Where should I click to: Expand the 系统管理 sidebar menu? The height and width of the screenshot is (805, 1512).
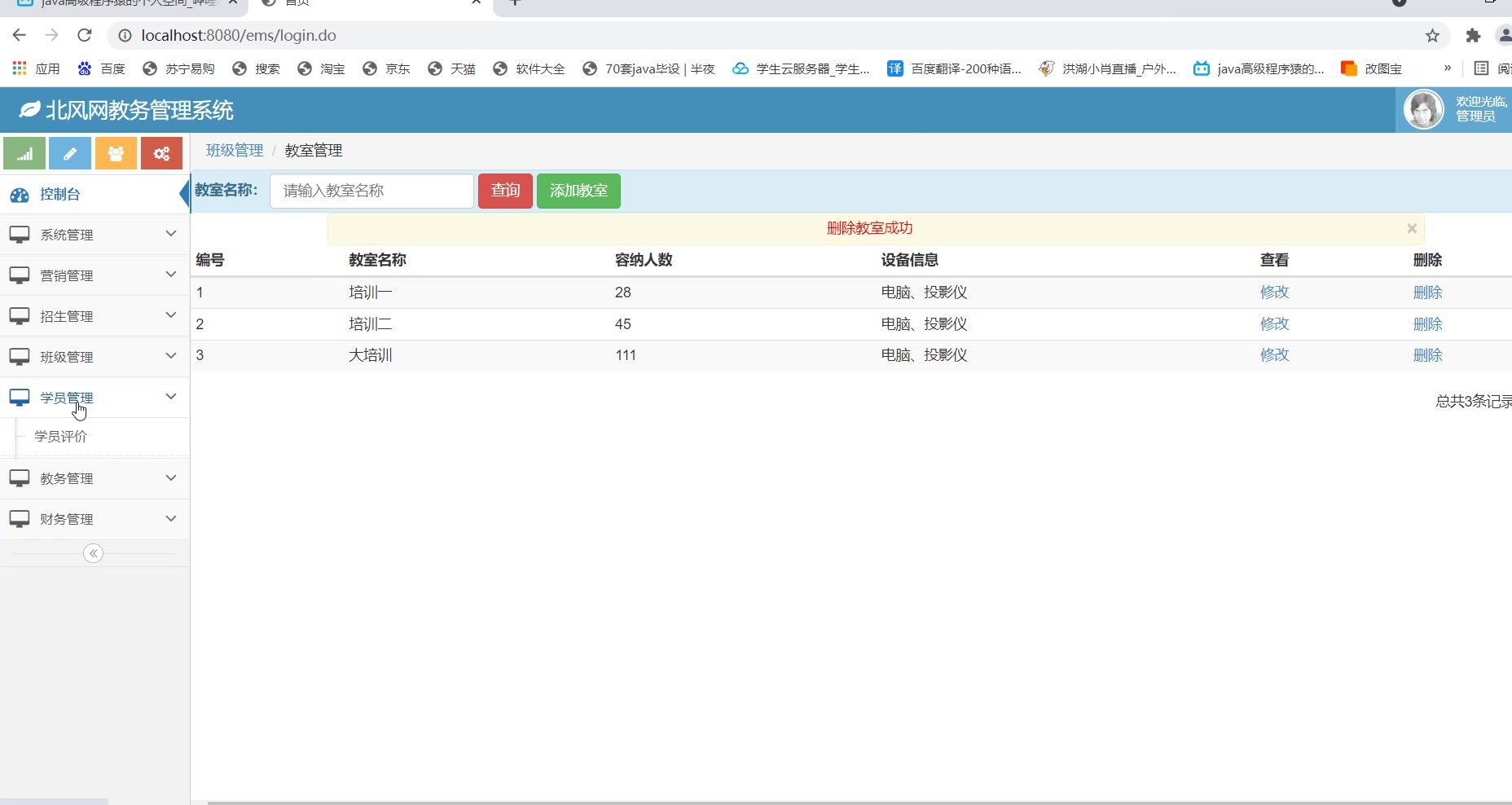coord(94,235)
